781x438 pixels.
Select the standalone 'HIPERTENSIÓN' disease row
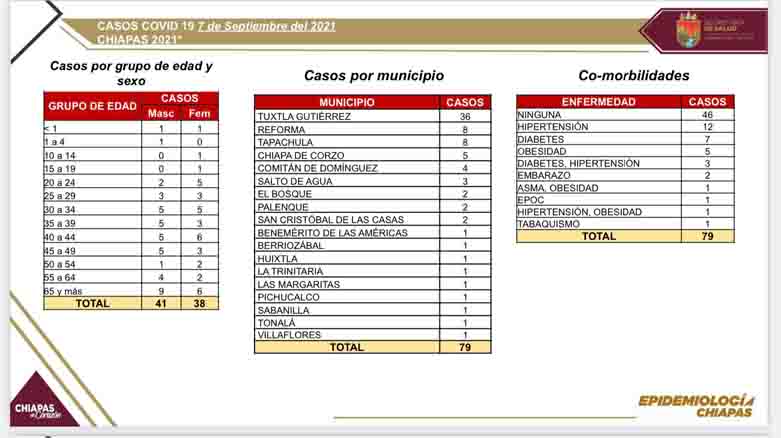pos(625,127)
